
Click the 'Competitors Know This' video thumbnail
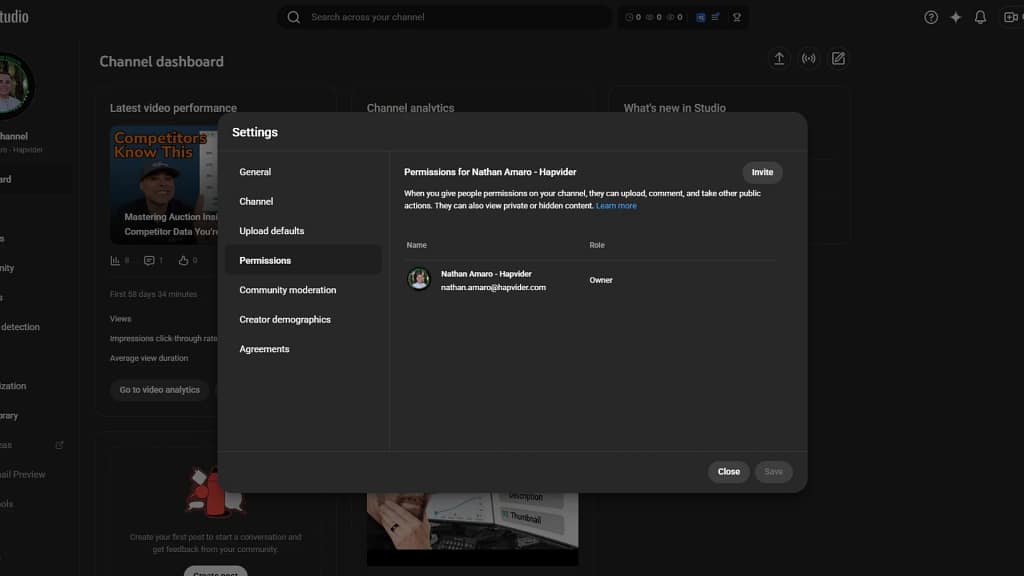click(163, 185)
